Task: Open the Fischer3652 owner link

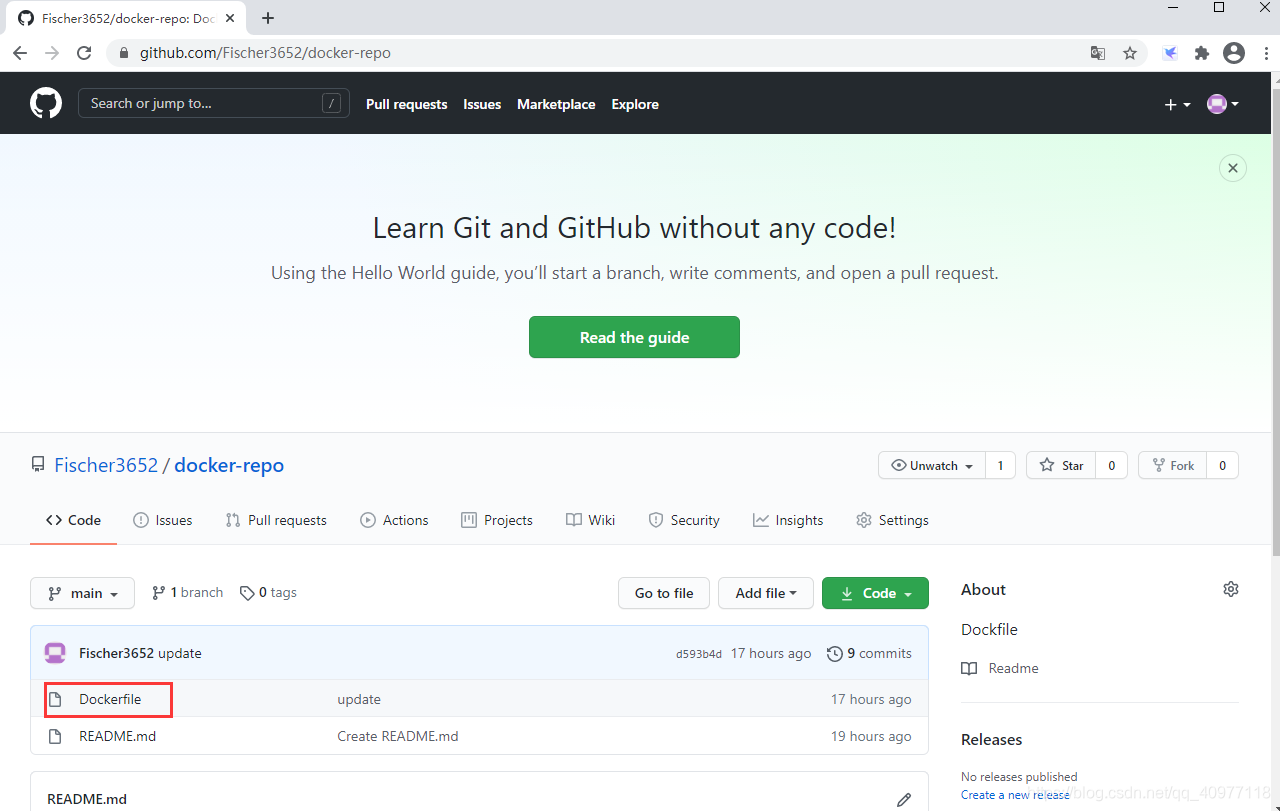Action: point(106,465)
